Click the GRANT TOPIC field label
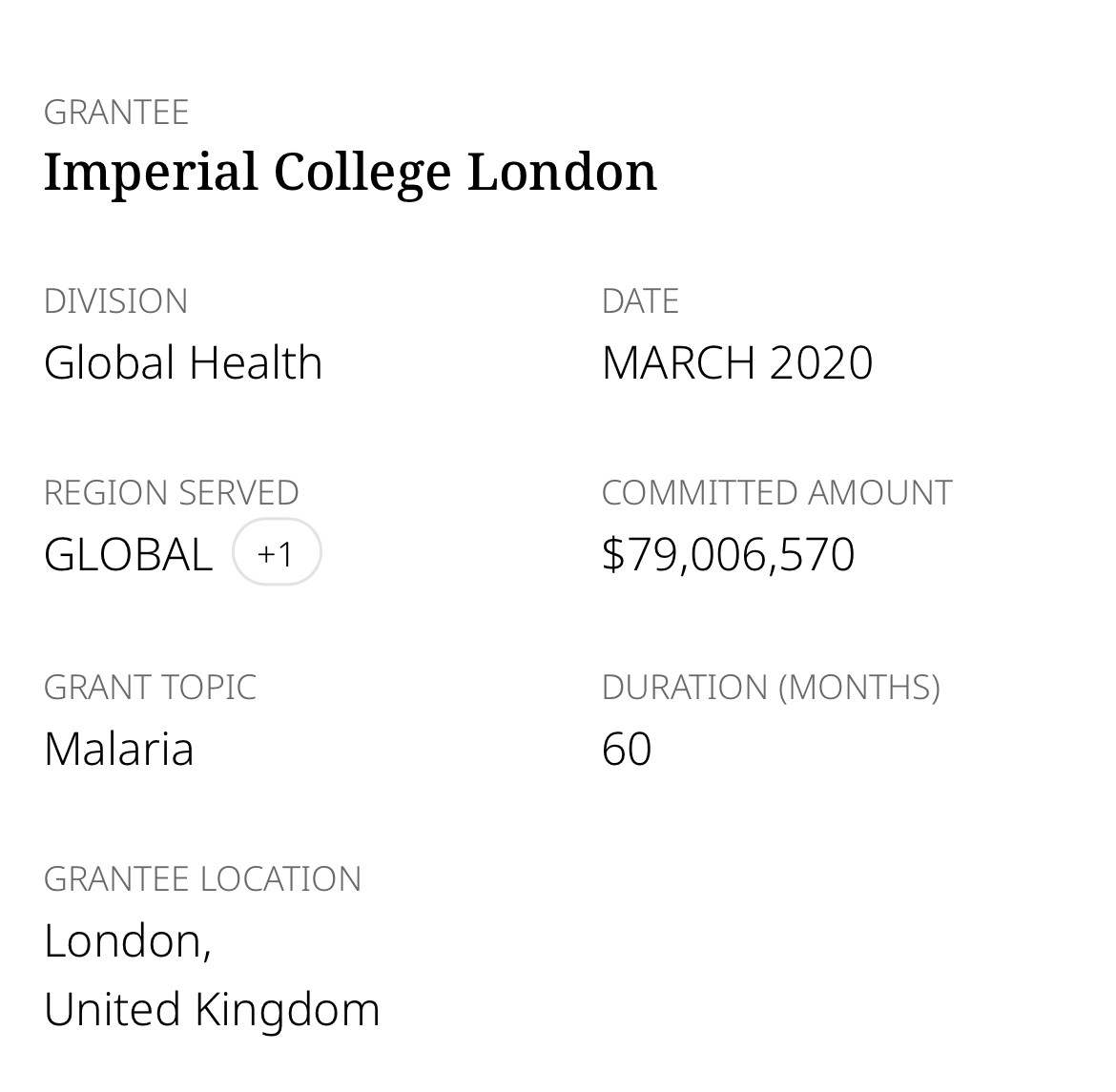Viewport: 1116px width, 1092px height. pos(150,688)
